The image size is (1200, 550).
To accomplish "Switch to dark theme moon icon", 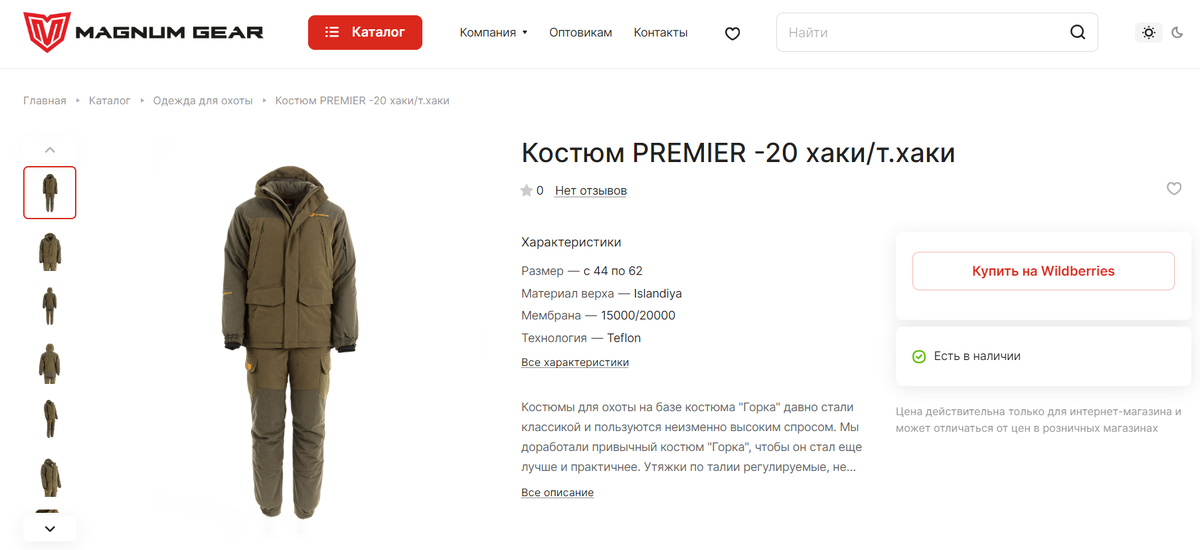I will pos(1177,32).
